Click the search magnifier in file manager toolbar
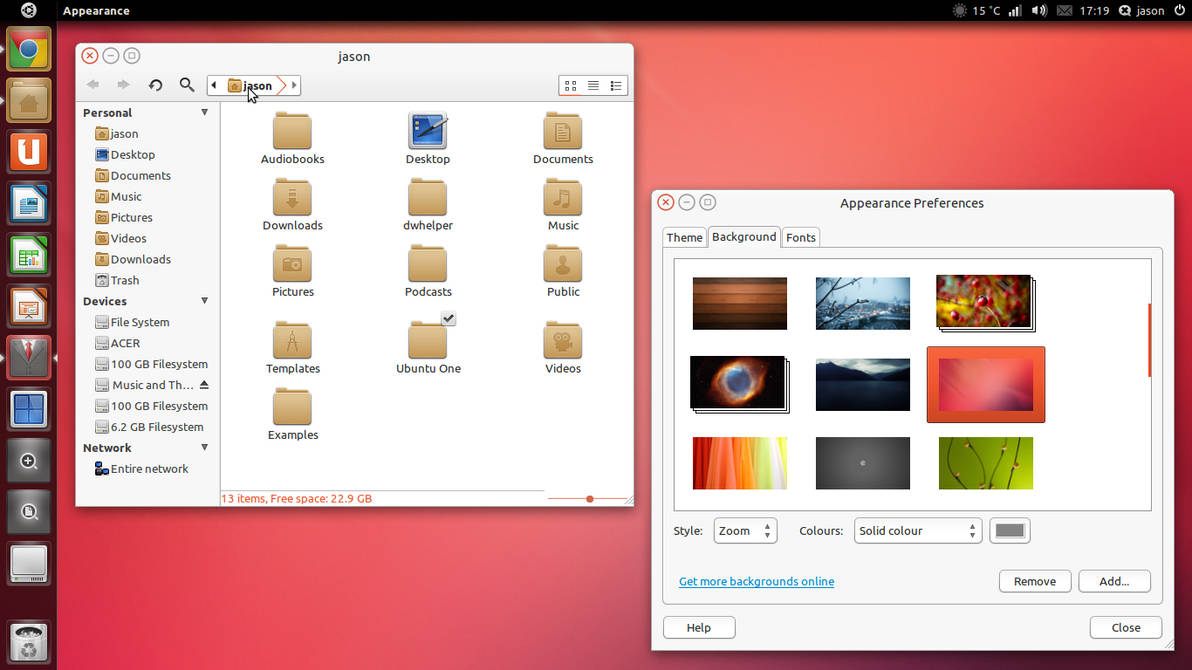 (187, 85)
